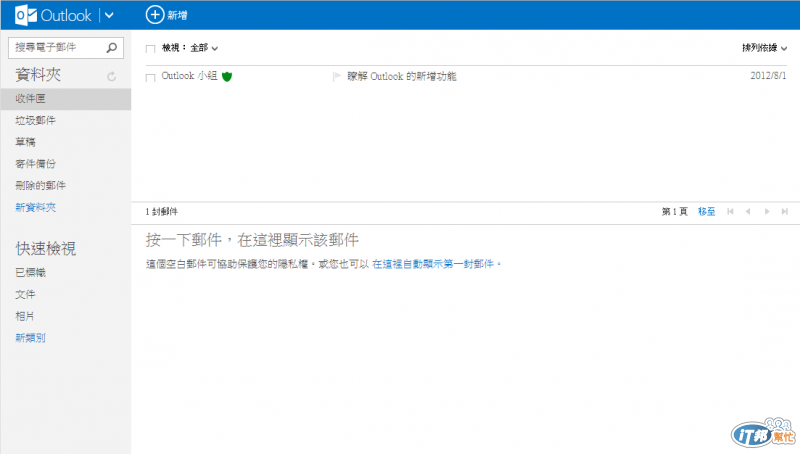
Task: Click sender name Outlook 小組
Action: pyautogui.click(x=189, y=76)
